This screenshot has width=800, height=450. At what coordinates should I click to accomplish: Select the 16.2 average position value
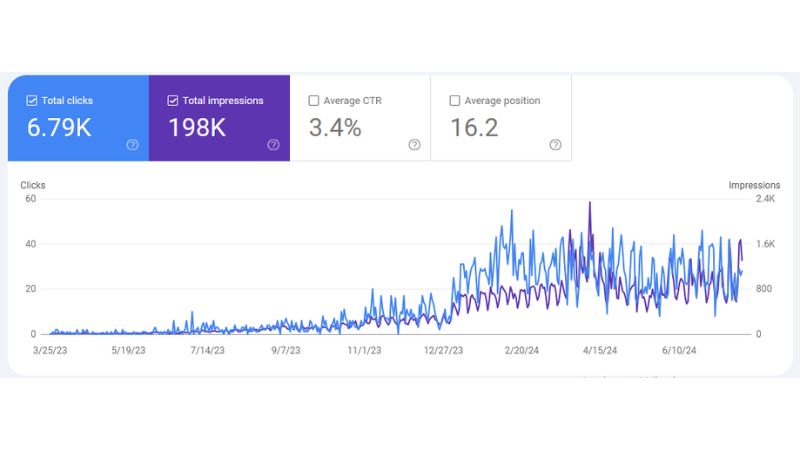point(474,128)
